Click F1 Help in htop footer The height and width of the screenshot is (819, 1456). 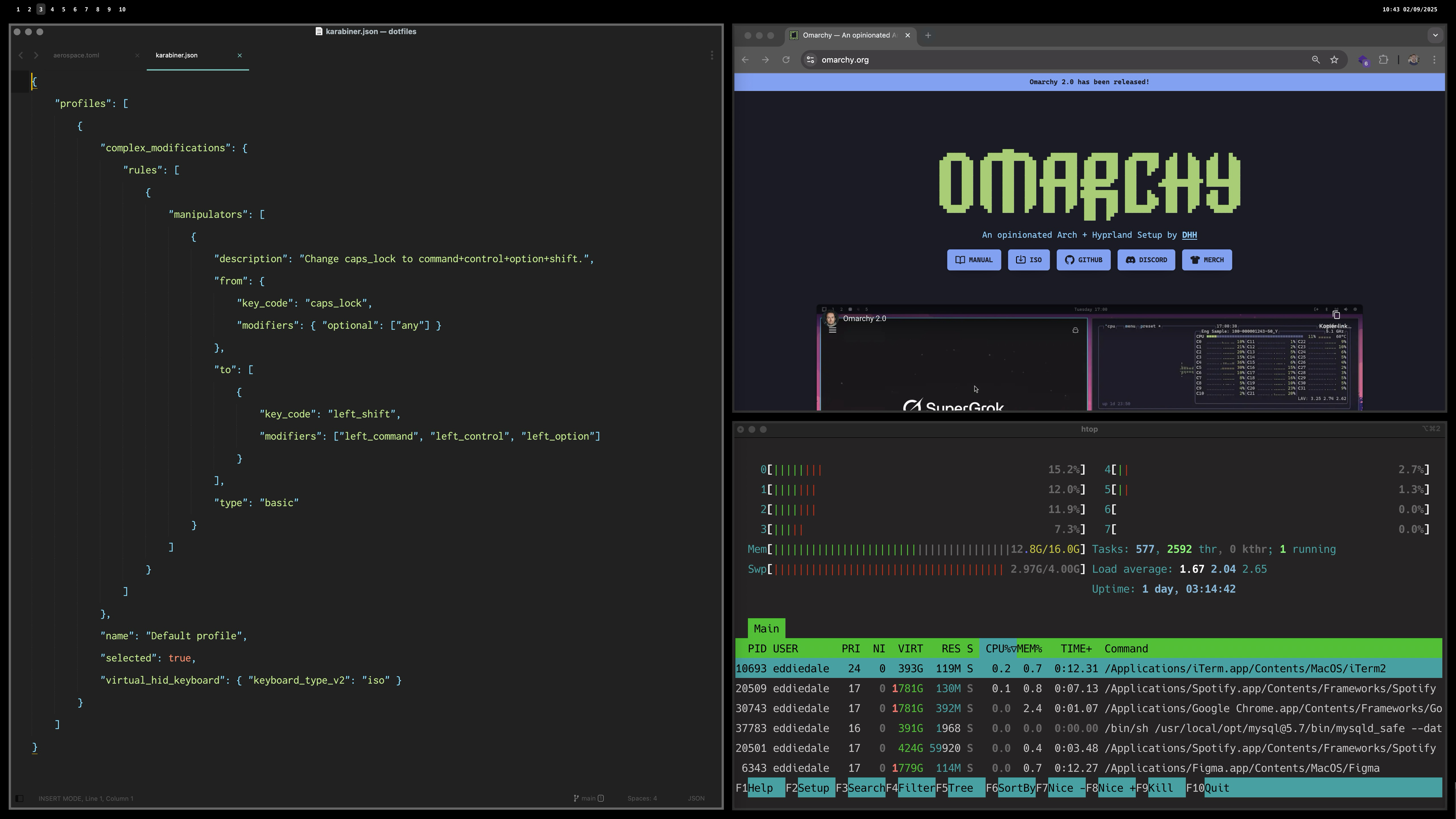coord(760,788)
